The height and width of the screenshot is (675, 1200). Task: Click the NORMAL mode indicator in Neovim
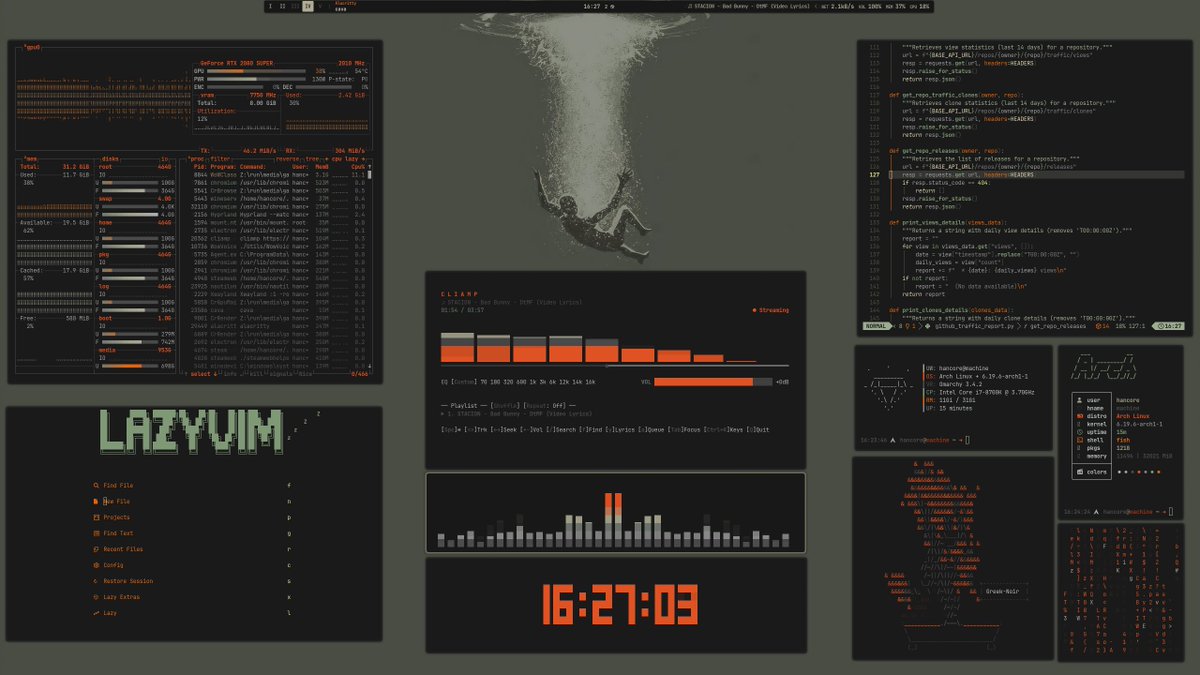tap(875, 326)
